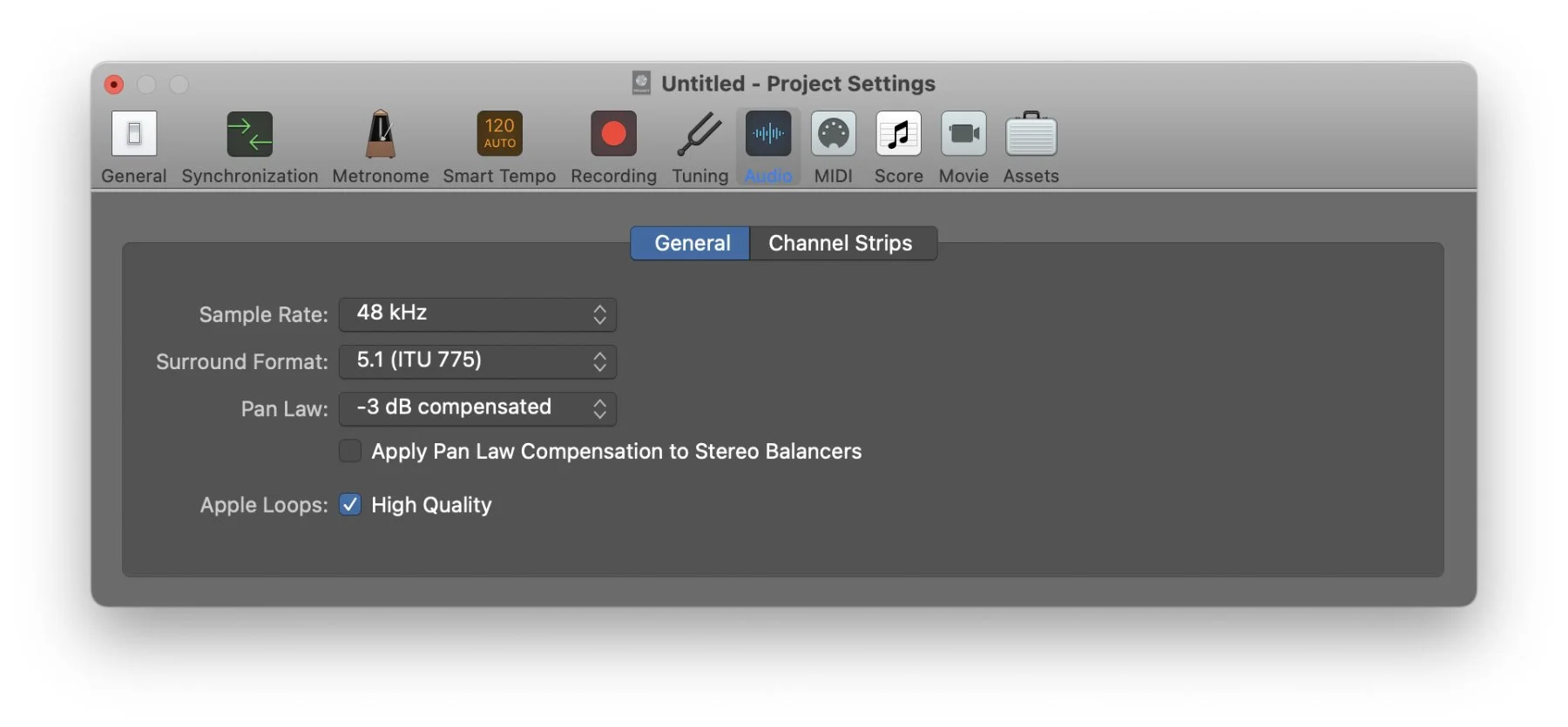Click the Pan Law label
The image size is (1568, 727).
[285, 408]
